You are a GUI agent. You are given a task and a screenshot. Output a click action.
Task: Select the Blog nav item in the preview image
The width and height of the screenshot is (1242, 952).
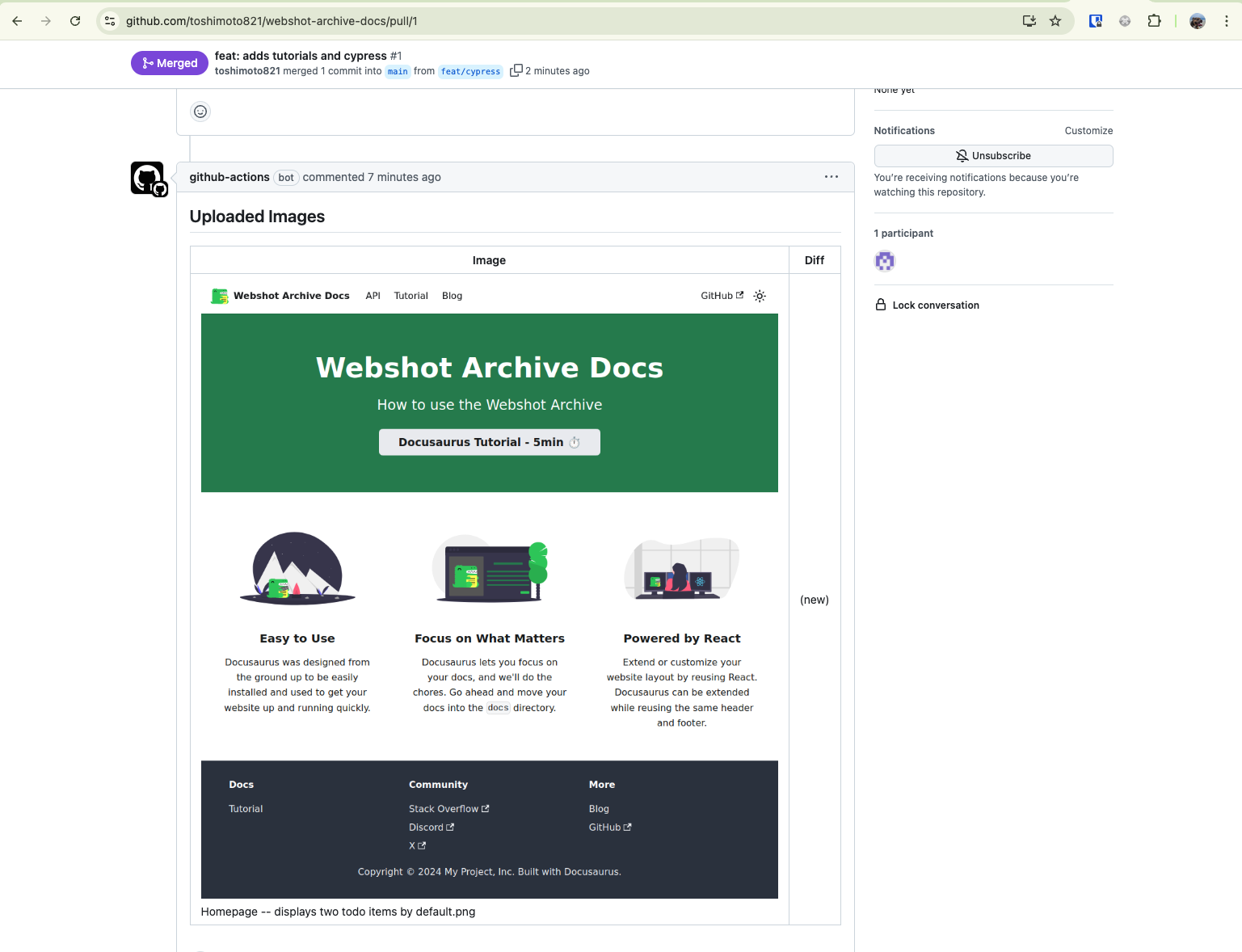tap(452, 296)
